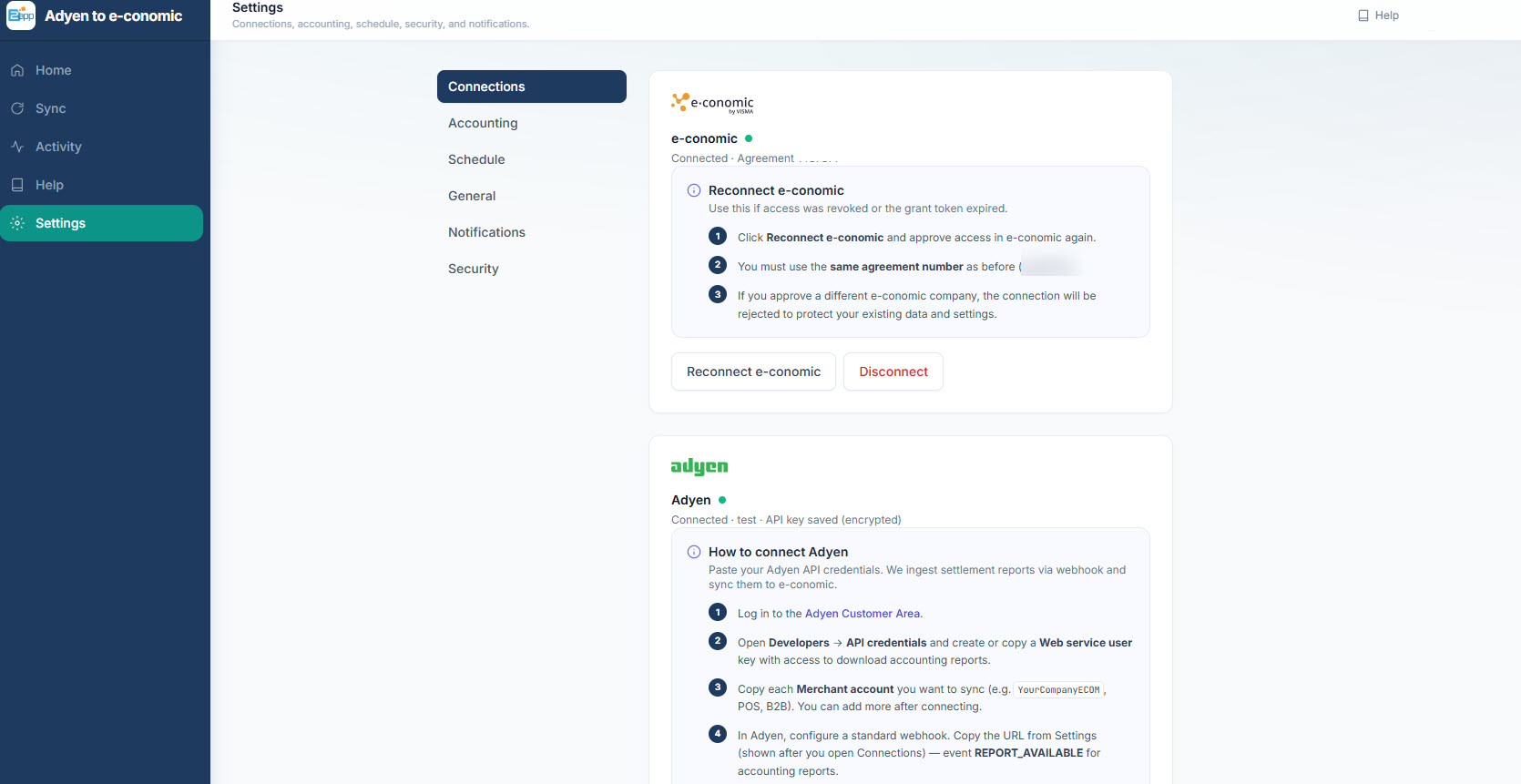The width and height of the screenshot is (1521, 784).
Task: Click the Adyen to e-conomic app title
Action: (114, 15)
